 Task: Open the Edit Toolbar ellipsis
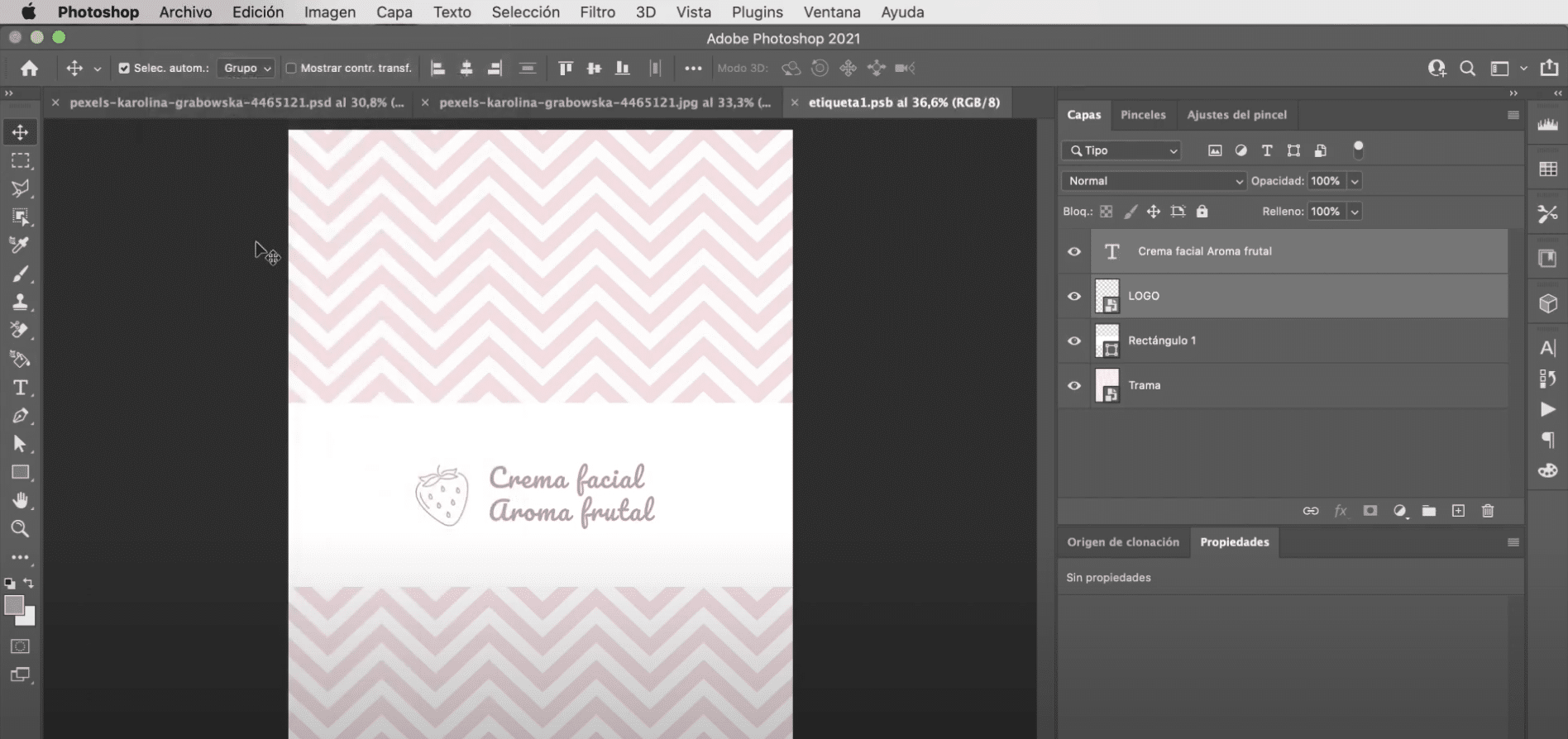20,557
